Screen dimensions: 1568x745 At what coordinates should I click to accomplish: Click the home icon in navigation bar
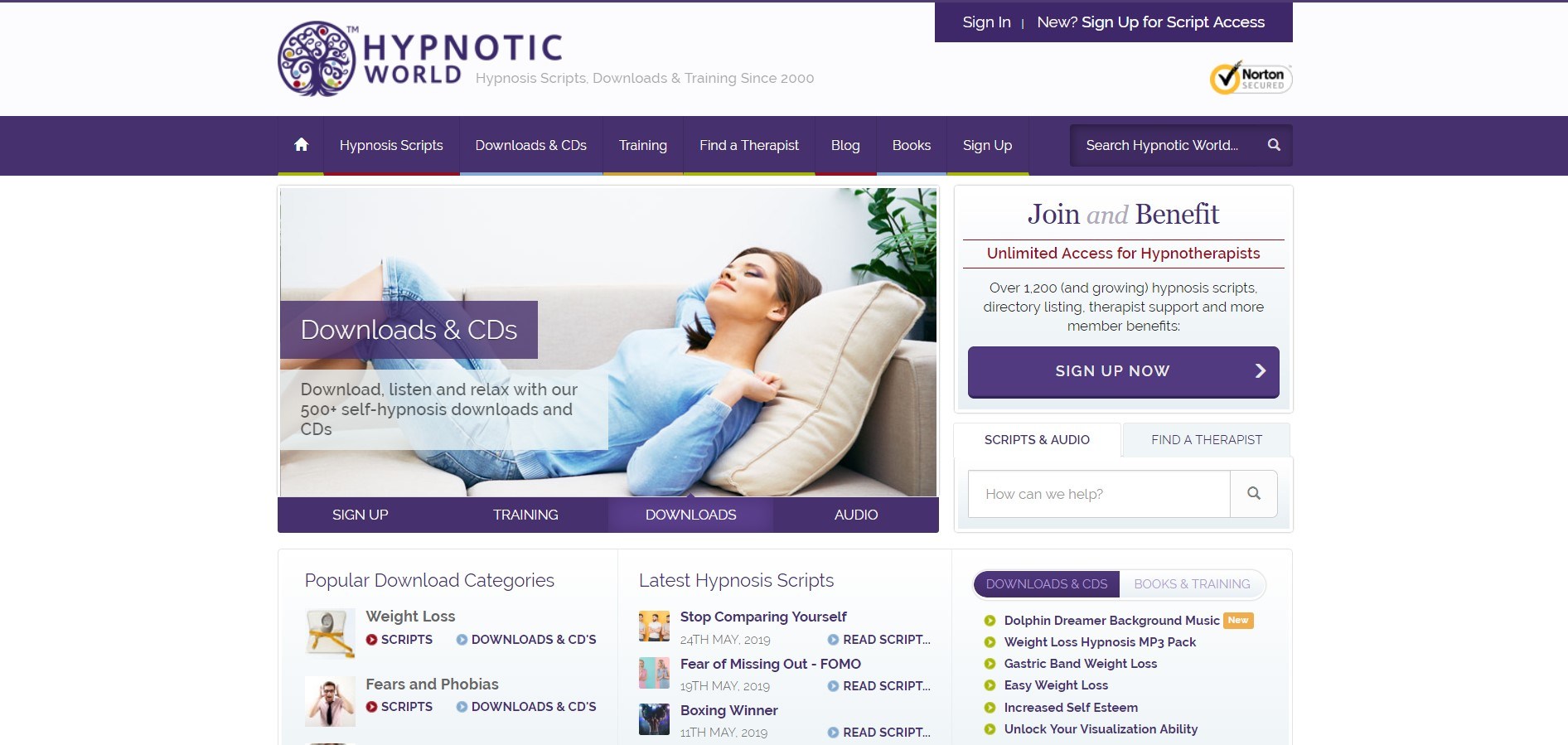click(x=301, y=145)
